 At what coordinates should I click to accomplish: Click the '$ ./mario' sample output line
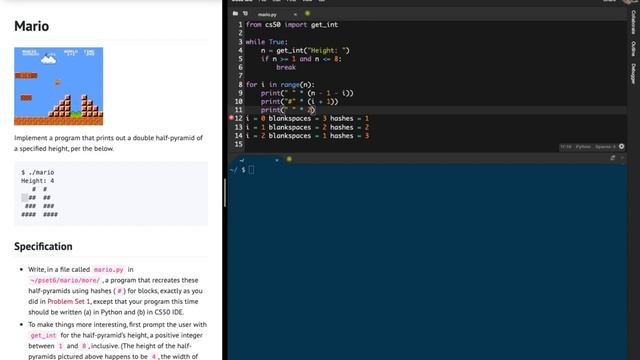coord(38,172)
